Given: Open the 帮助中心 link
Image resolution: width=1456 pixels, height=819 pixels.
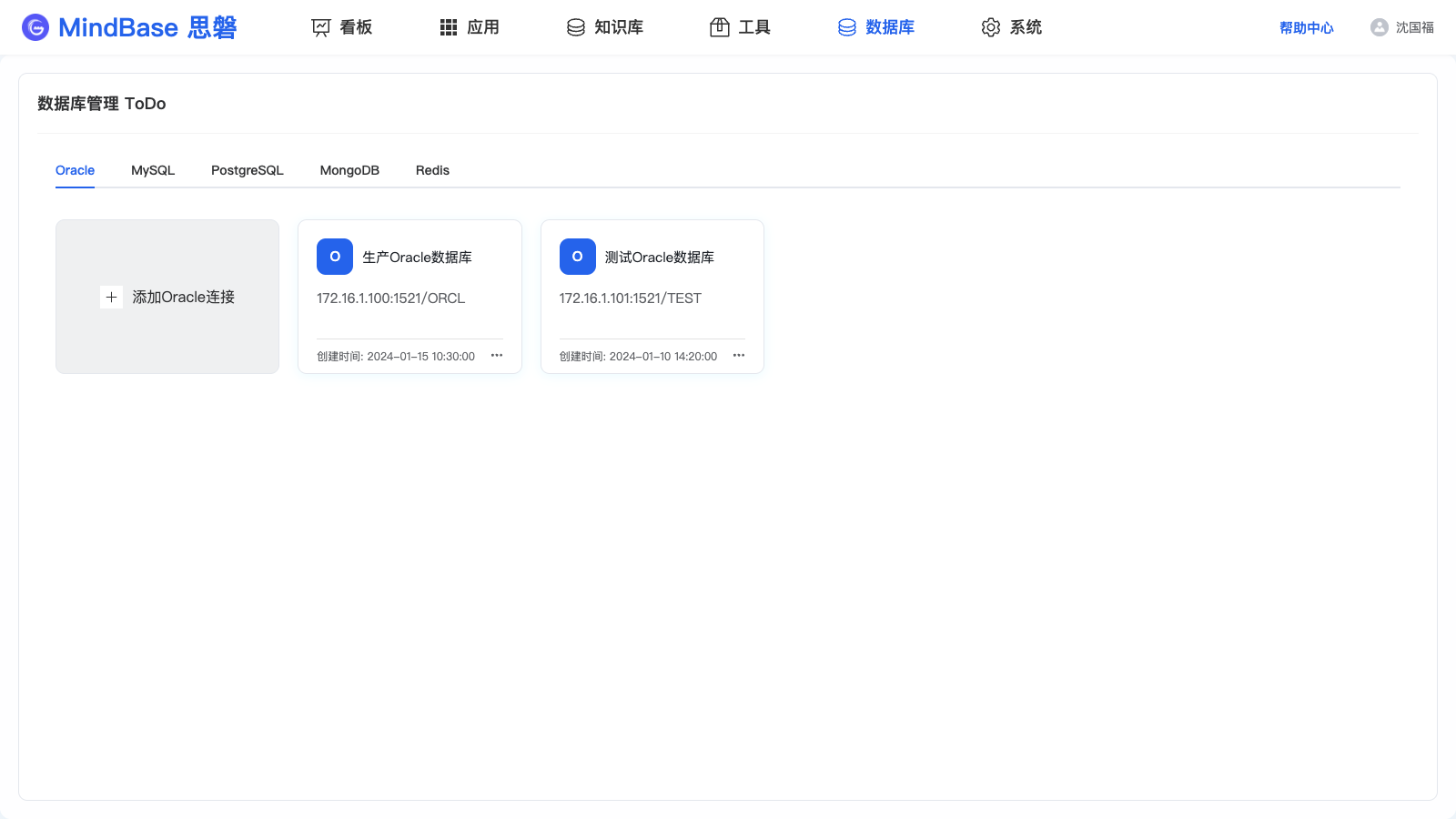Looking at the screenshot, I should pos(1307,28).
